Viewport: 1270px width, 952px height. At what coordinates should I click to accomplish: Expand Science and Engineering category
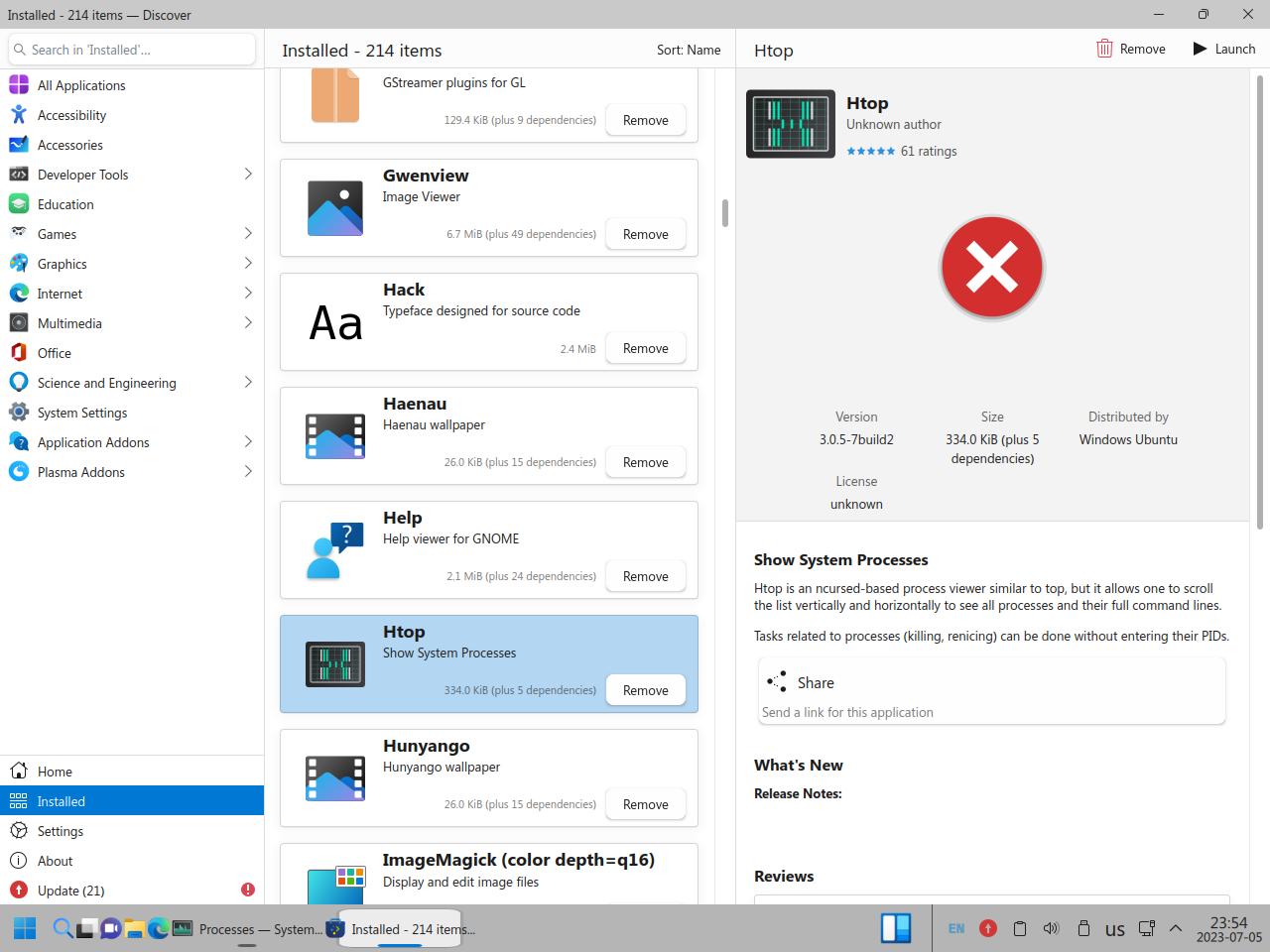click(248, 383)
